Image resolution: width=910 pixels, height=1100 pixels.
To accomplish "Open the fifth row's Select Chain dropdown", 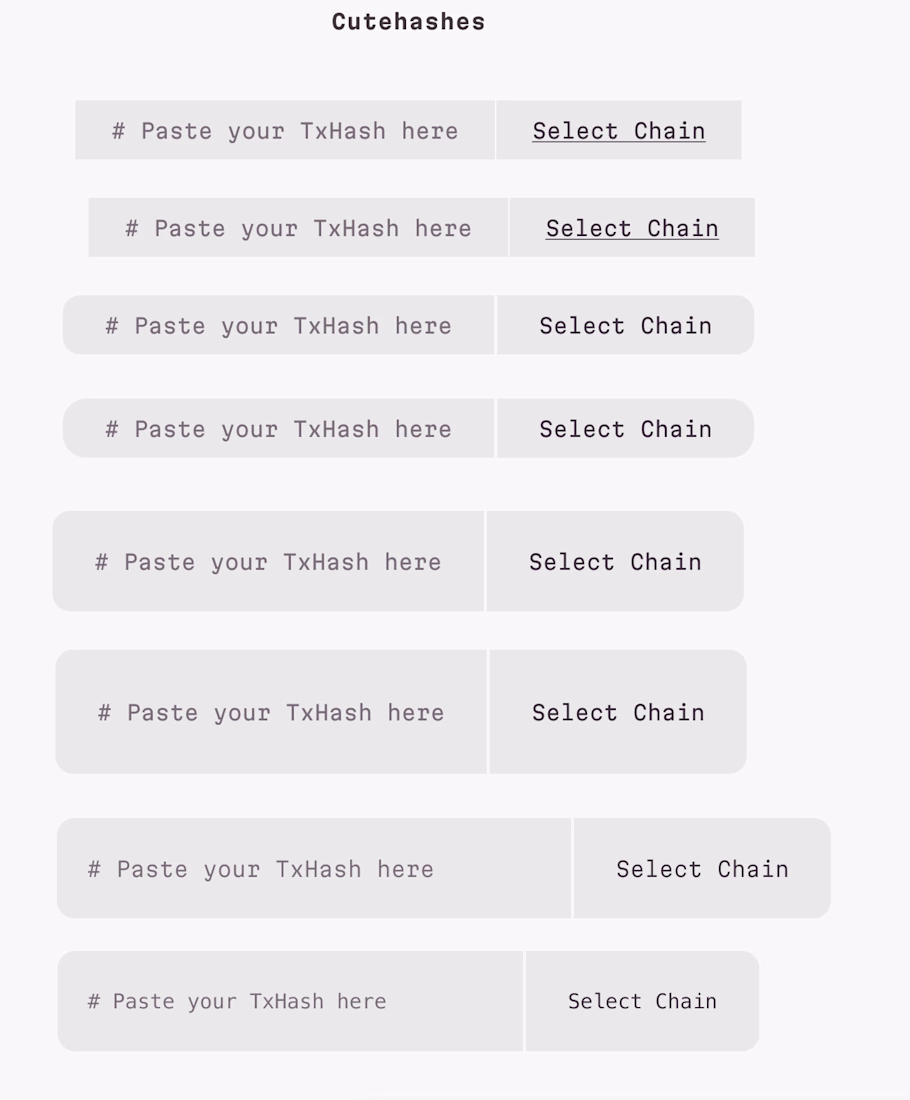I will pyautogui.click(x=615, y=562).
